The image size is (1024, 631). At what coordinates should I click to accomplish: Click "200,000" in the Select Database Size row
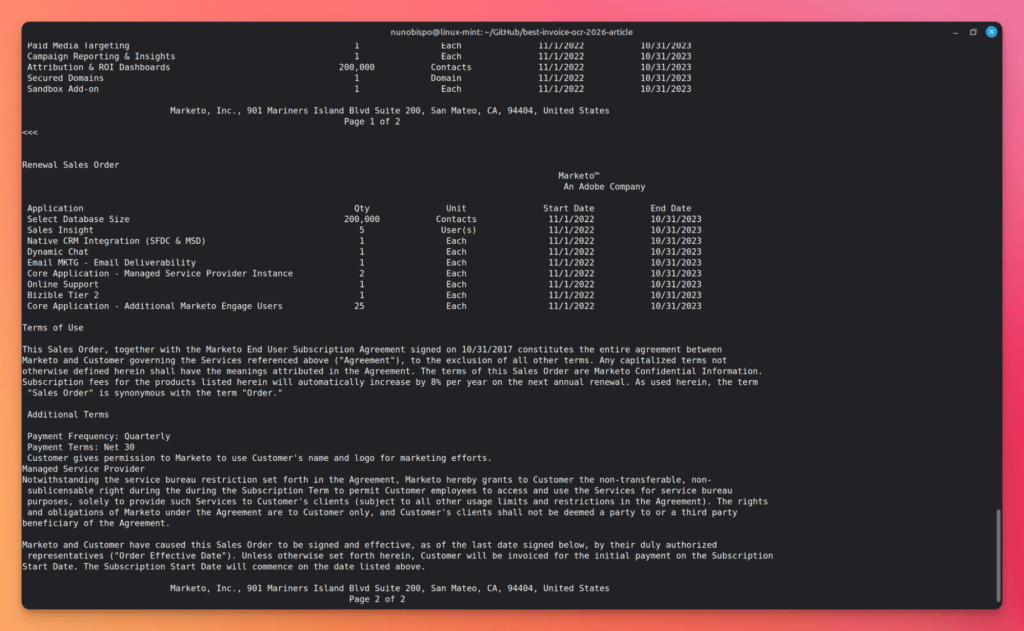pos(362,219)
